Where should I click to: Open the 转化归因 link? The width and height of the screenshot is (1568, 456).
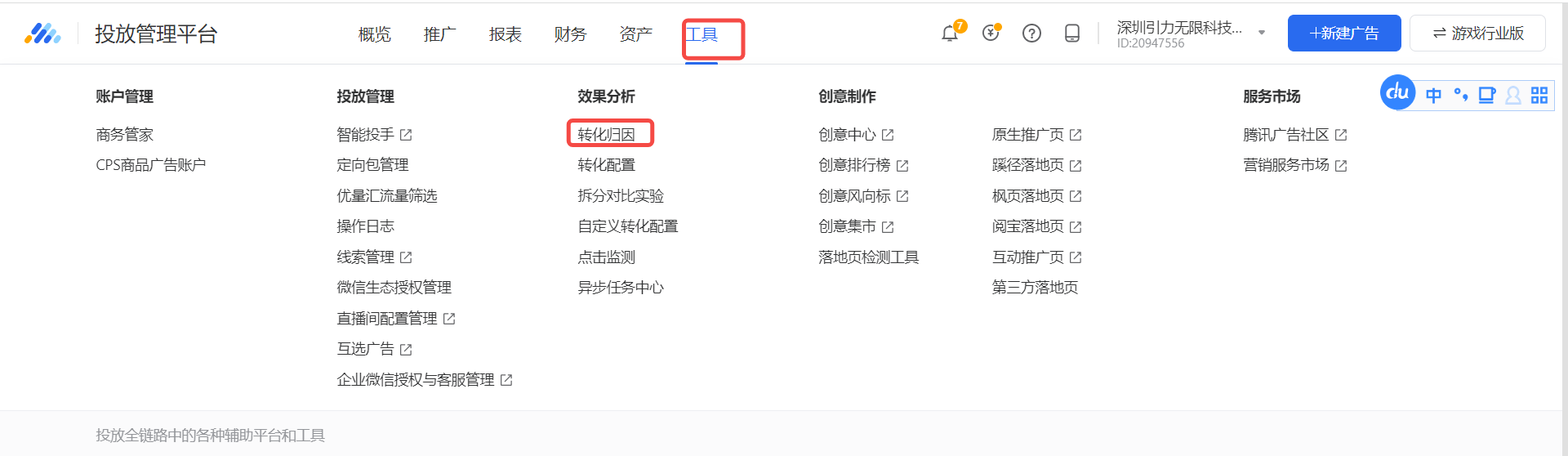[x=606, y=135]
